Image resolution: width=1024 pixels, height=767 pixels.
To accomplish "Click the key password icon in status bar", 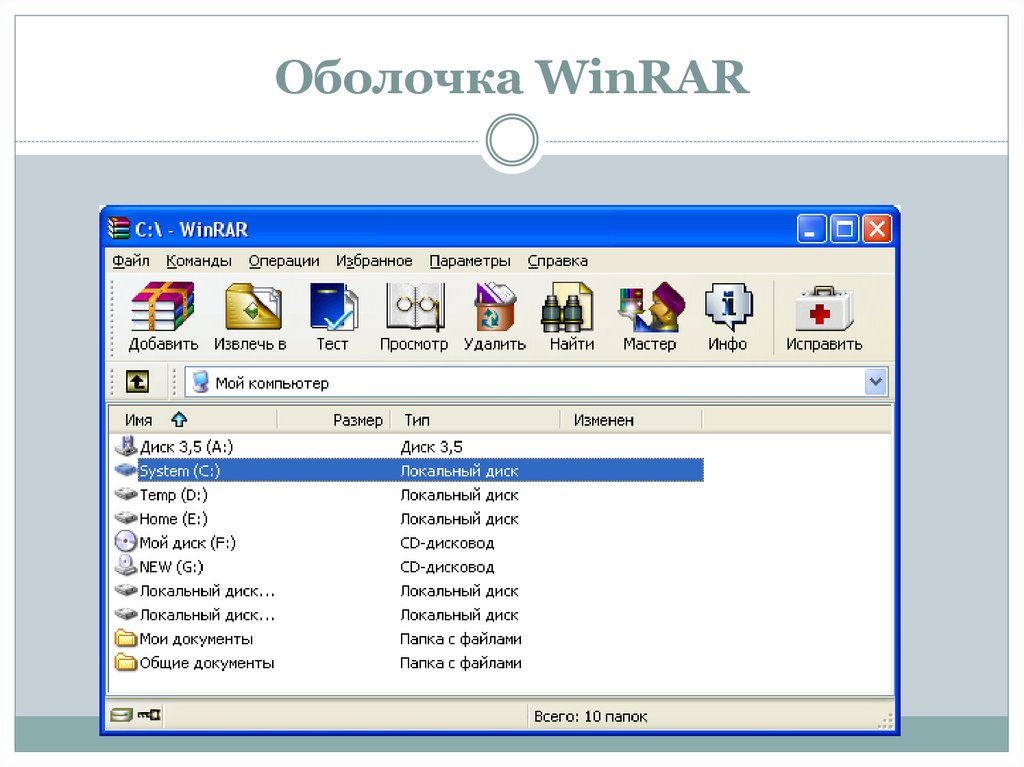I will [x=149, y=715].
